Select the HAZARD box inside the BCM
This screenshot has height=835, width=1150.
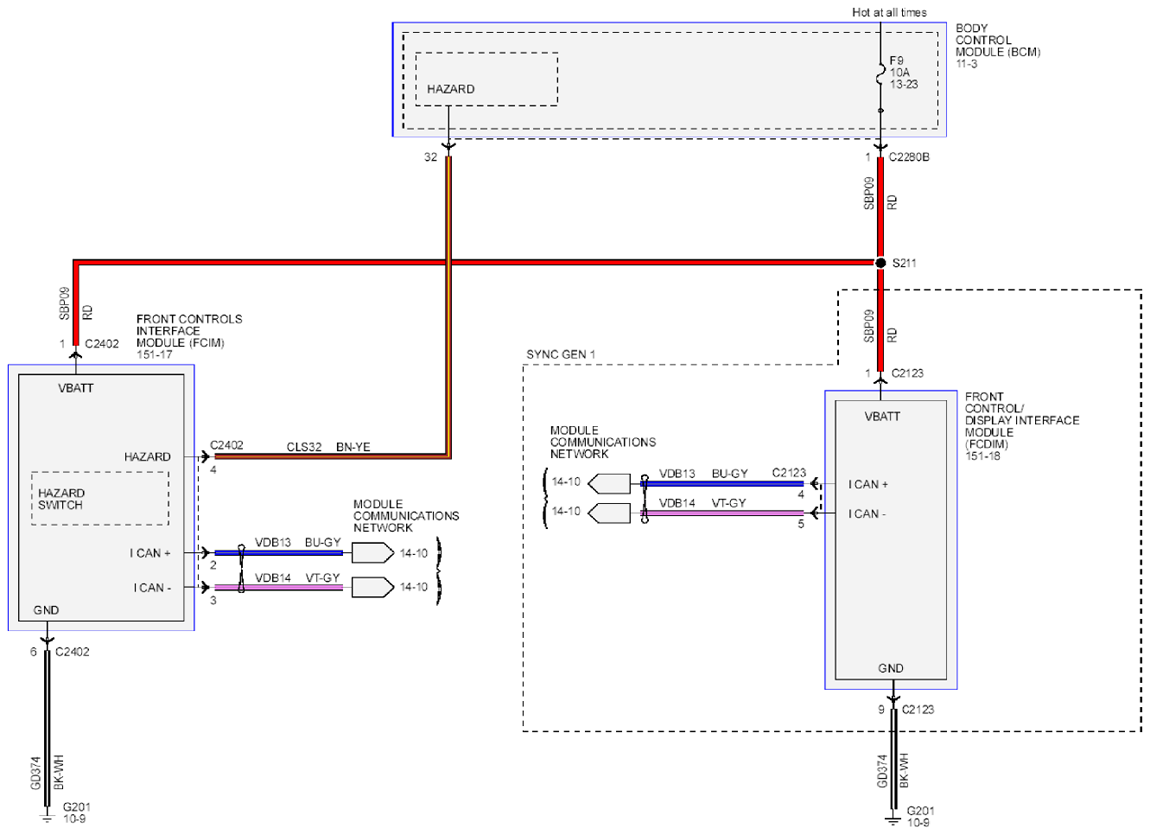pyautogui.click(x=486, y=79)
